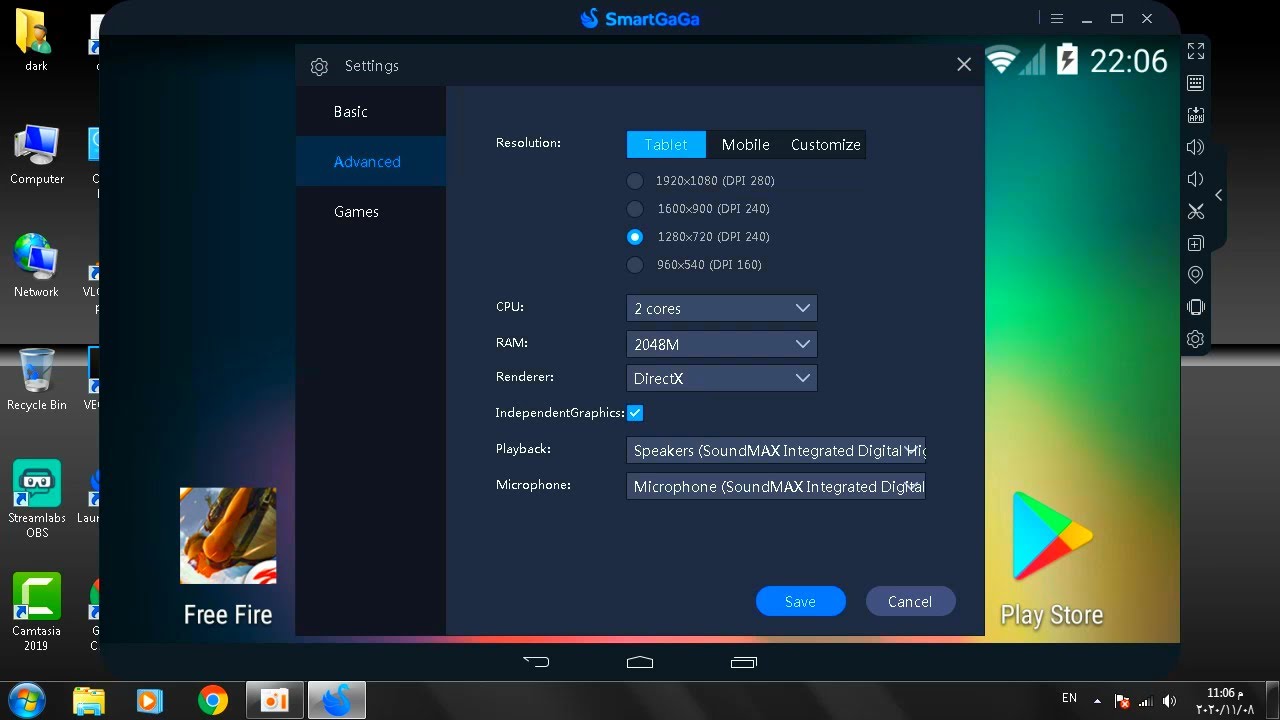Open the media player taskbar icon
Screen dimensions: 1280x720
pos(150,700)
